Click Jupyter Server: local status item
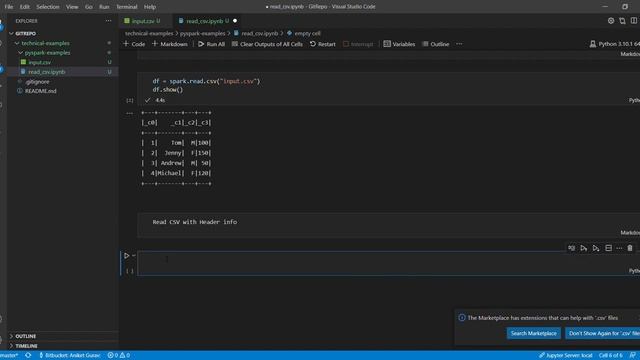Image resolution: width=640 pixels, height=360 pixels. 566,356
